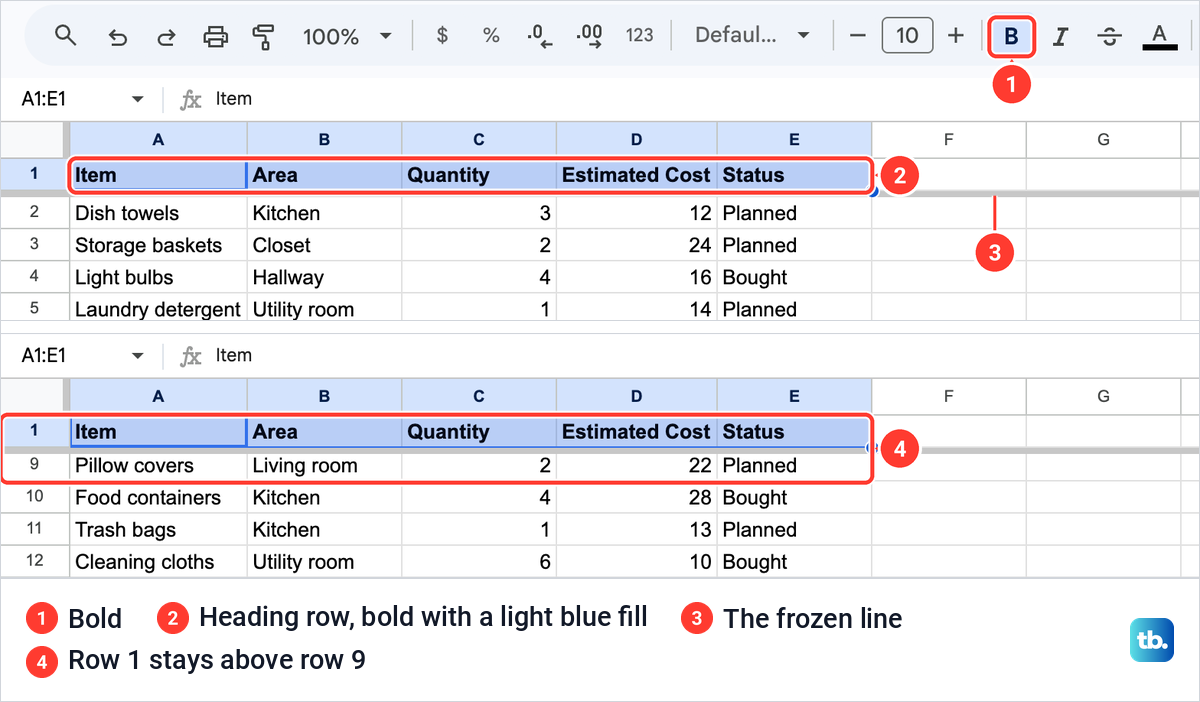Image resolution: width=1200 pixels, height=702 pixels.
Task: Click the cost value 24 in row 3
Action: (637, 245)
